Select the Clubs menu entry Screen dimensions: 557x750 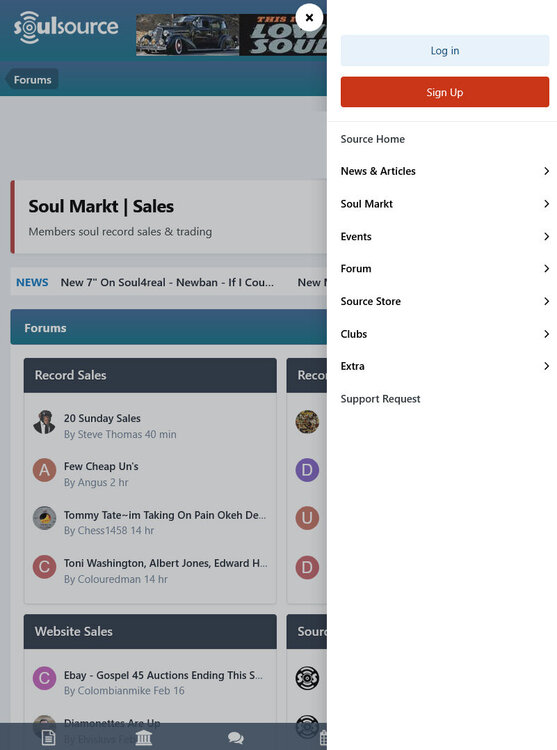353,334
